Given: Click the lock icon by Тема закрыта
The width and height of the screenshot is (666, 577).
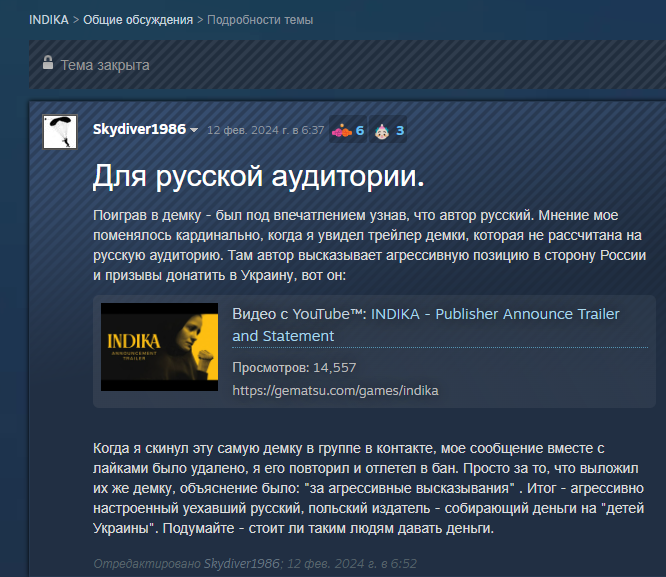Looking at the screenshot, I should (x=48, y=63).
